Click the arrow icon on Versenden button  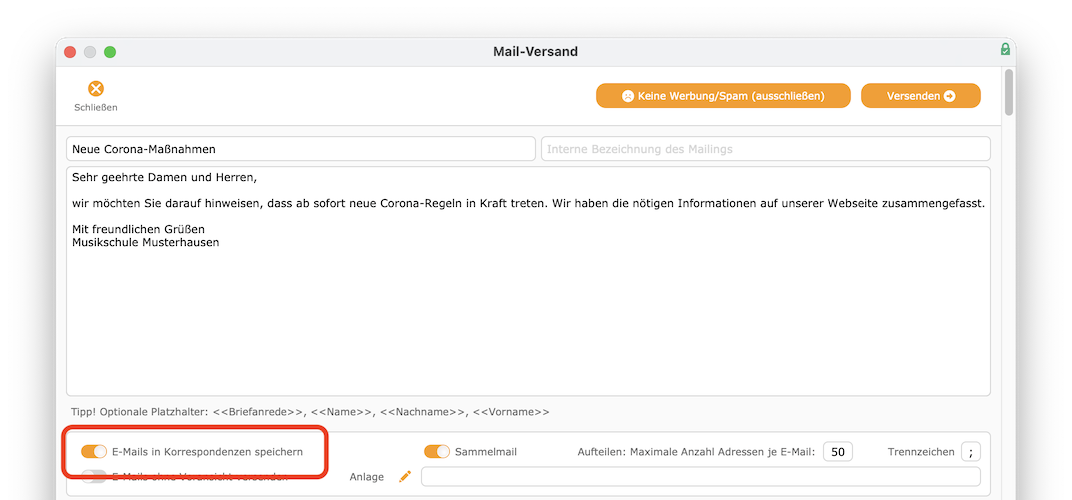coord(950,96)
